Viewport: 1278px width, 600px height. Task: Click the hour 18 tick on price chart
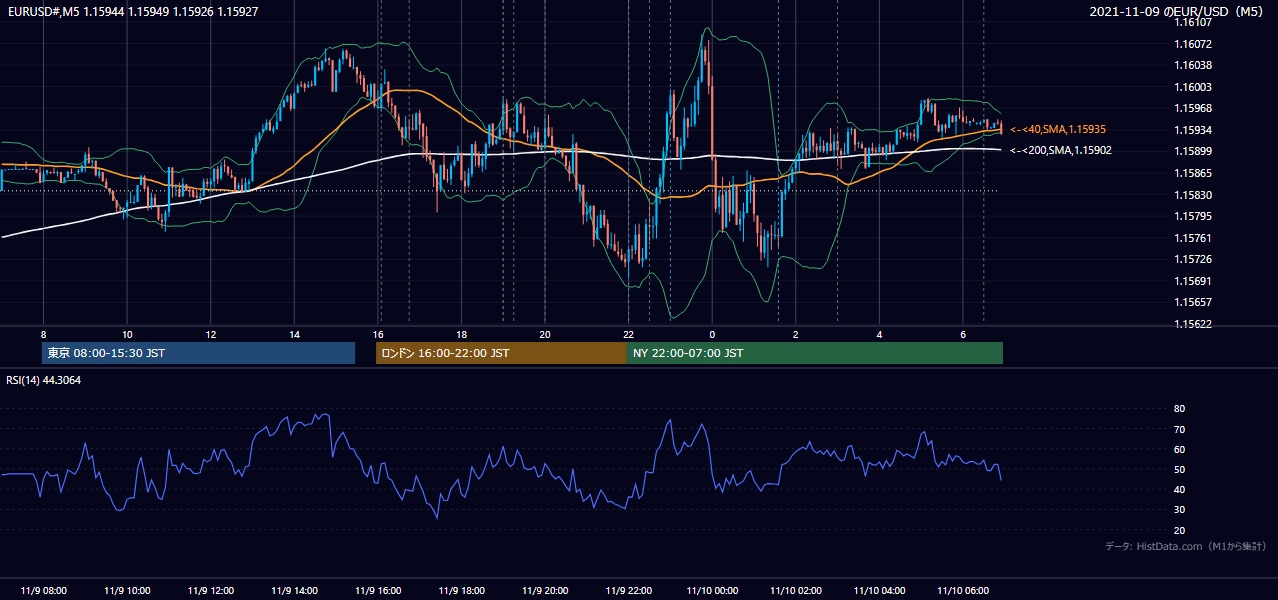[x=461, y=334]
